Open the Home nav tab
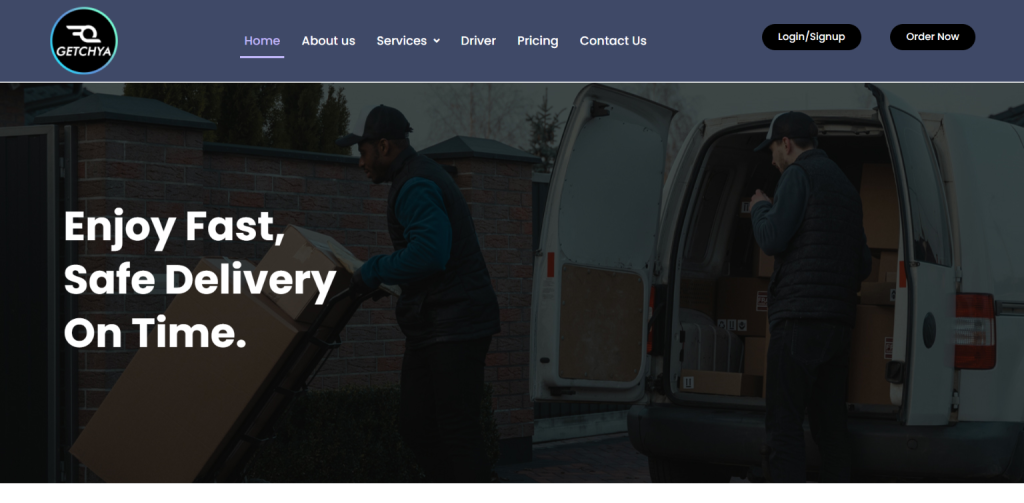 [262, 41]
